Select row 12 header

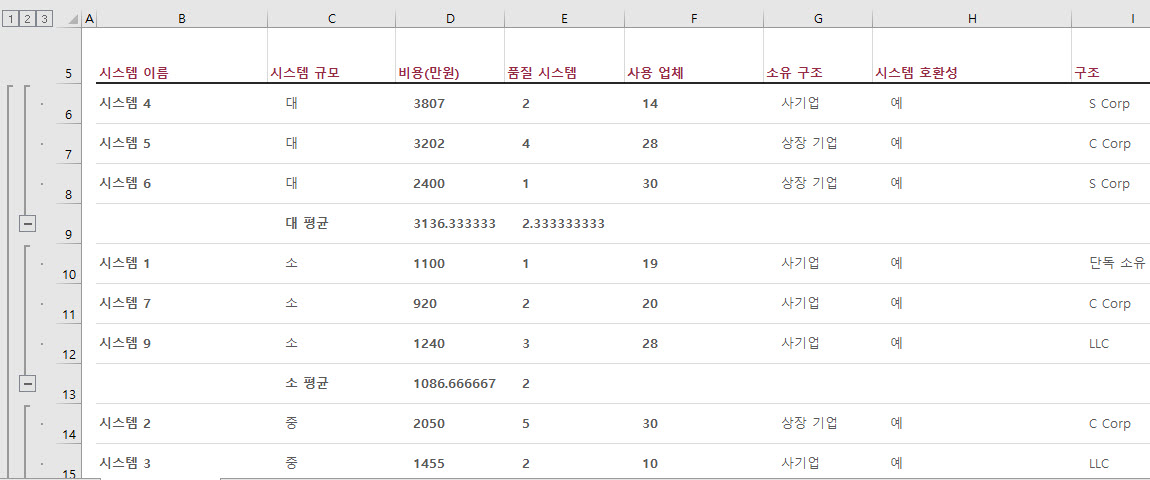point(70,343)
